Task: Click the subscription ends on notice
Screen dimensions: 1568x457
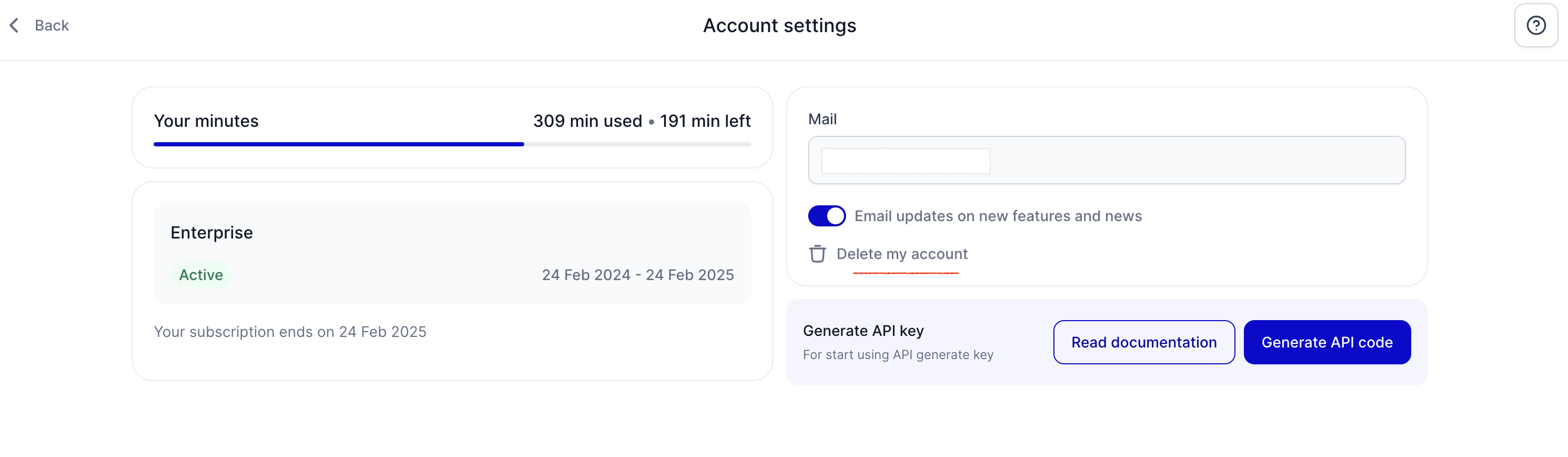Action: (290, 332)
